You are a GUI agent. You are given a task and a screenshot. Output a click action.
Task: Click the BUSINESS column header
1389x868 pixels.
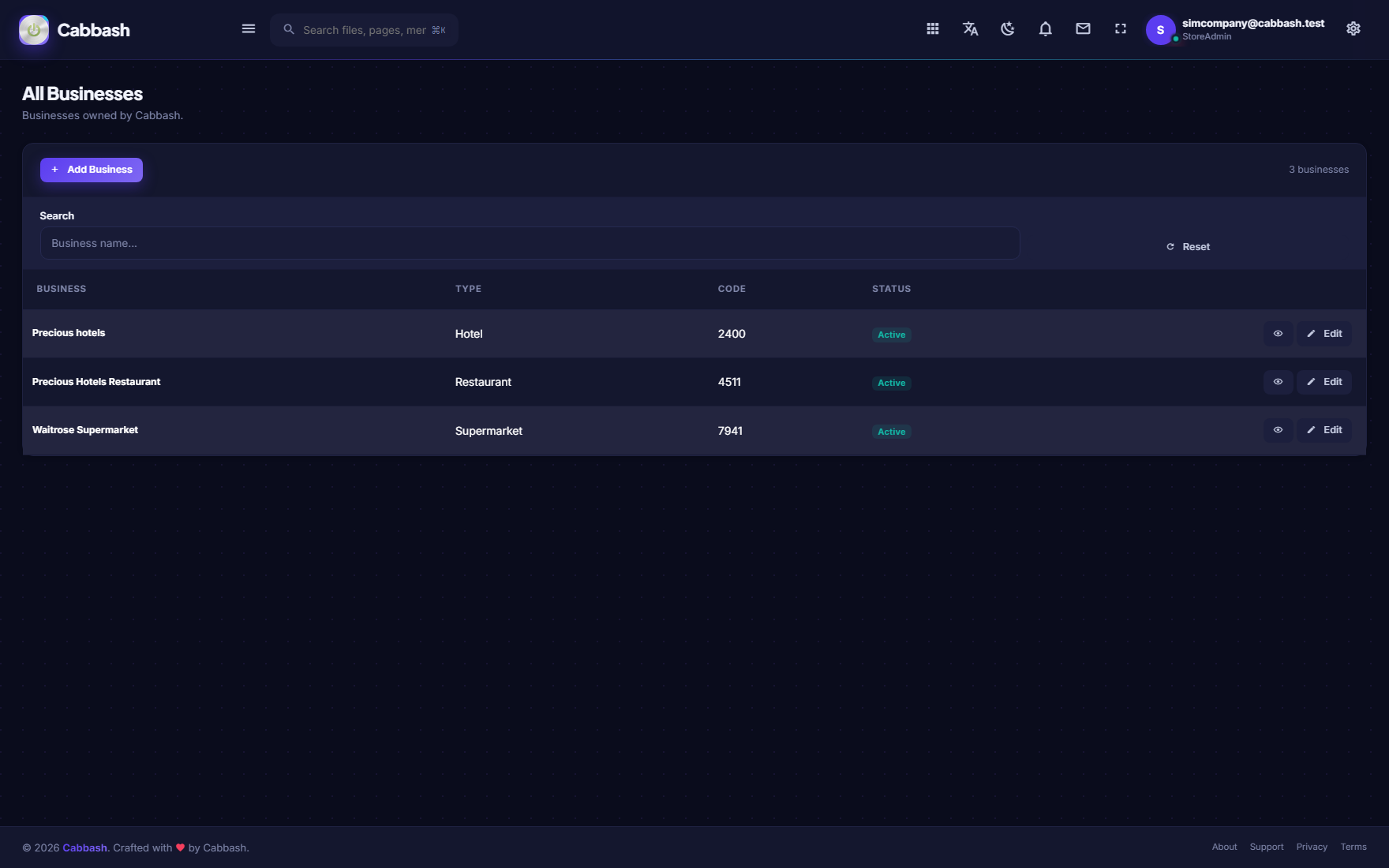point(62,289)
